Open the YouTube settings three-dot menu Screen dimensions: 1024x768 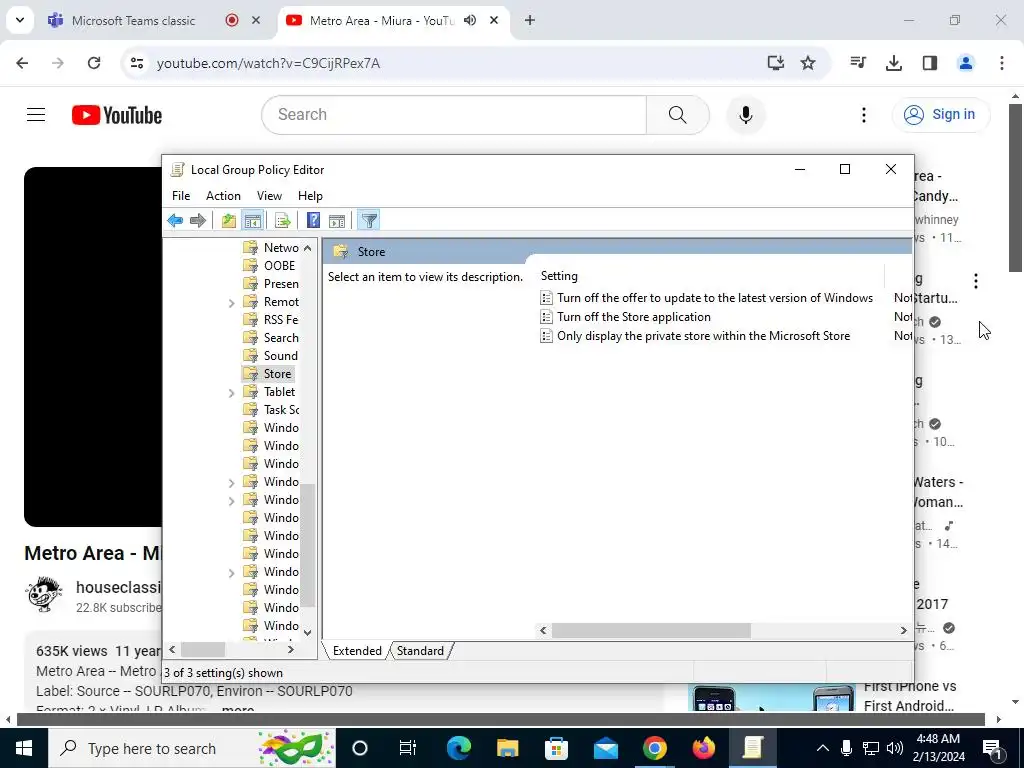863,115
